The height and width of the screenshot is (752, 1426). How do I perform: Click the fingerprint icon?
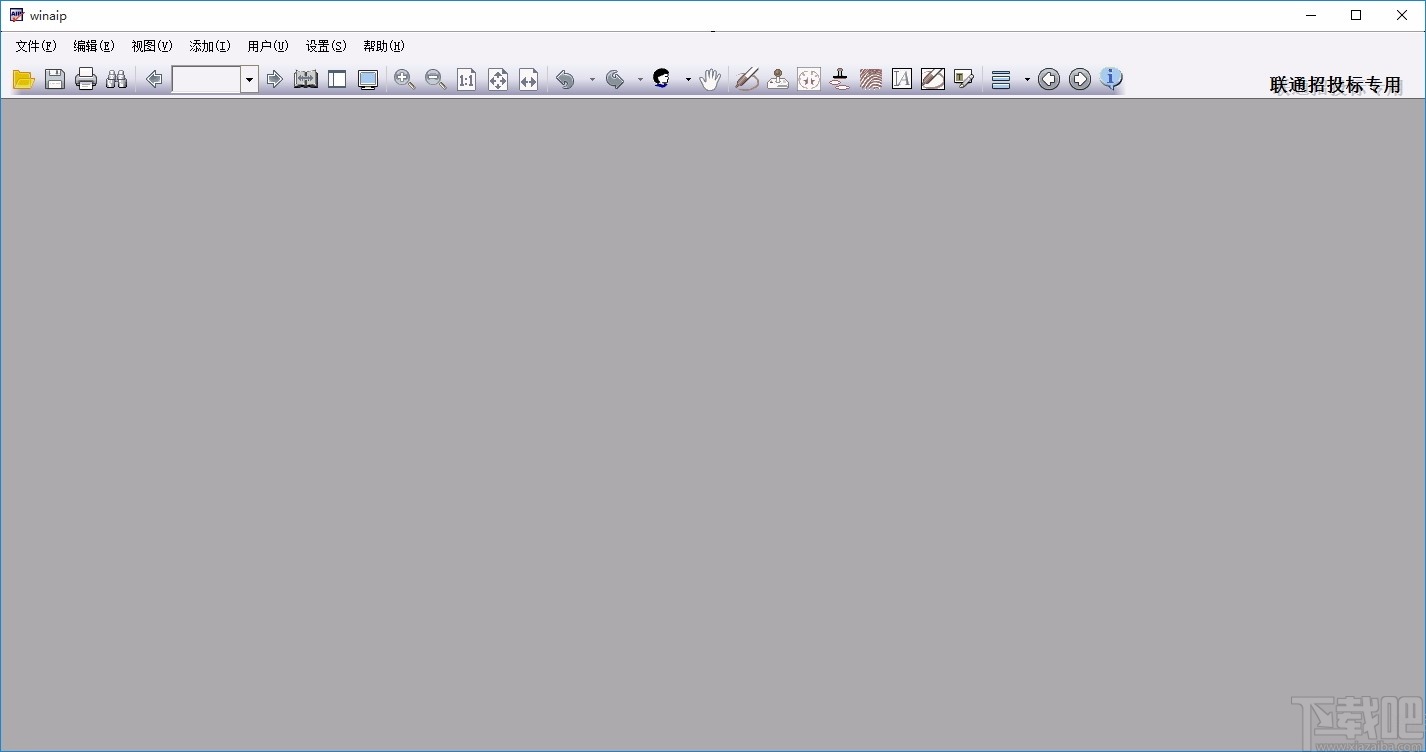pos(871,79)
